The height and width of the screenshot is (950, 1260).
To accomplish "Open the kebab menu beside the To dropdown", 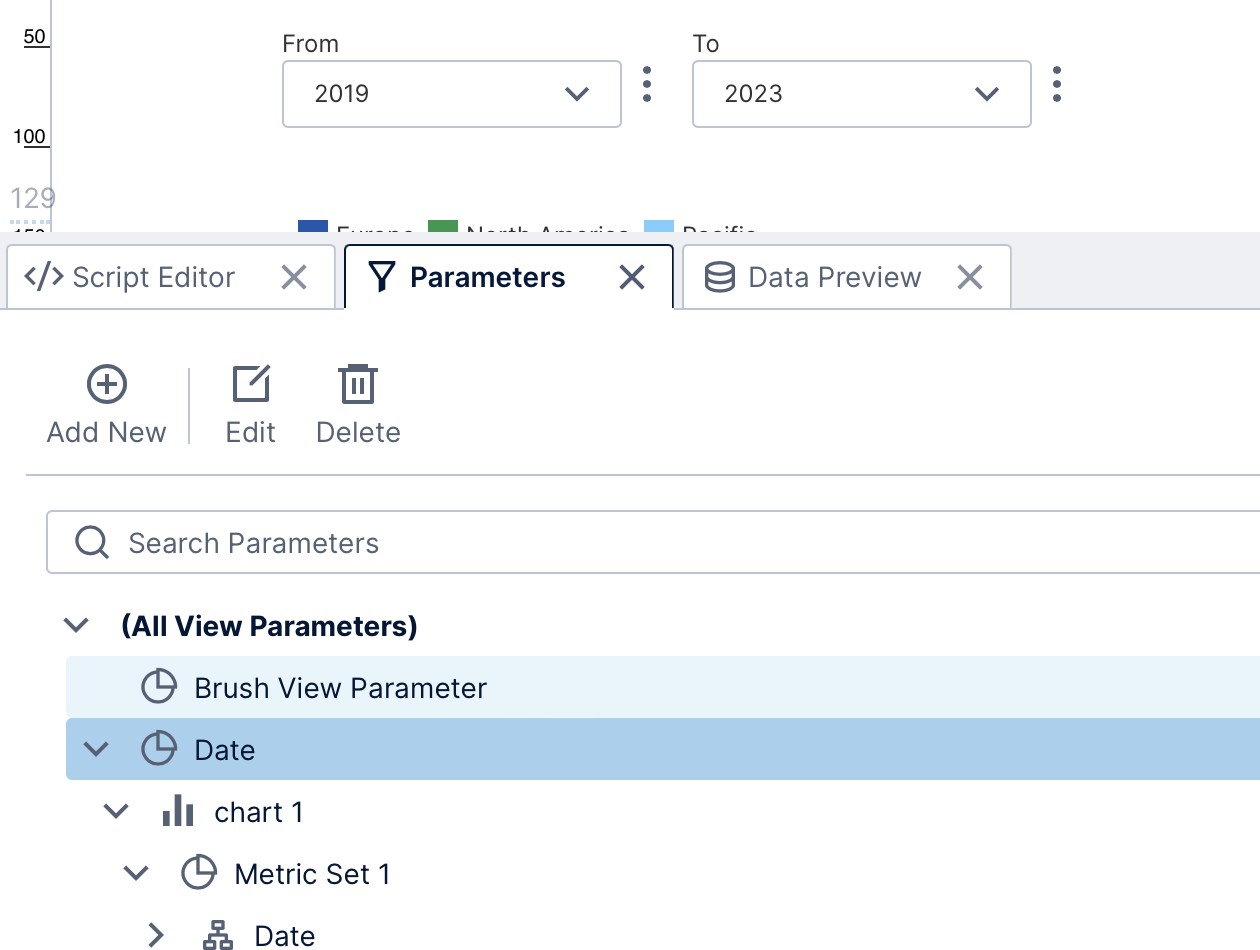I will (1056, 87).
